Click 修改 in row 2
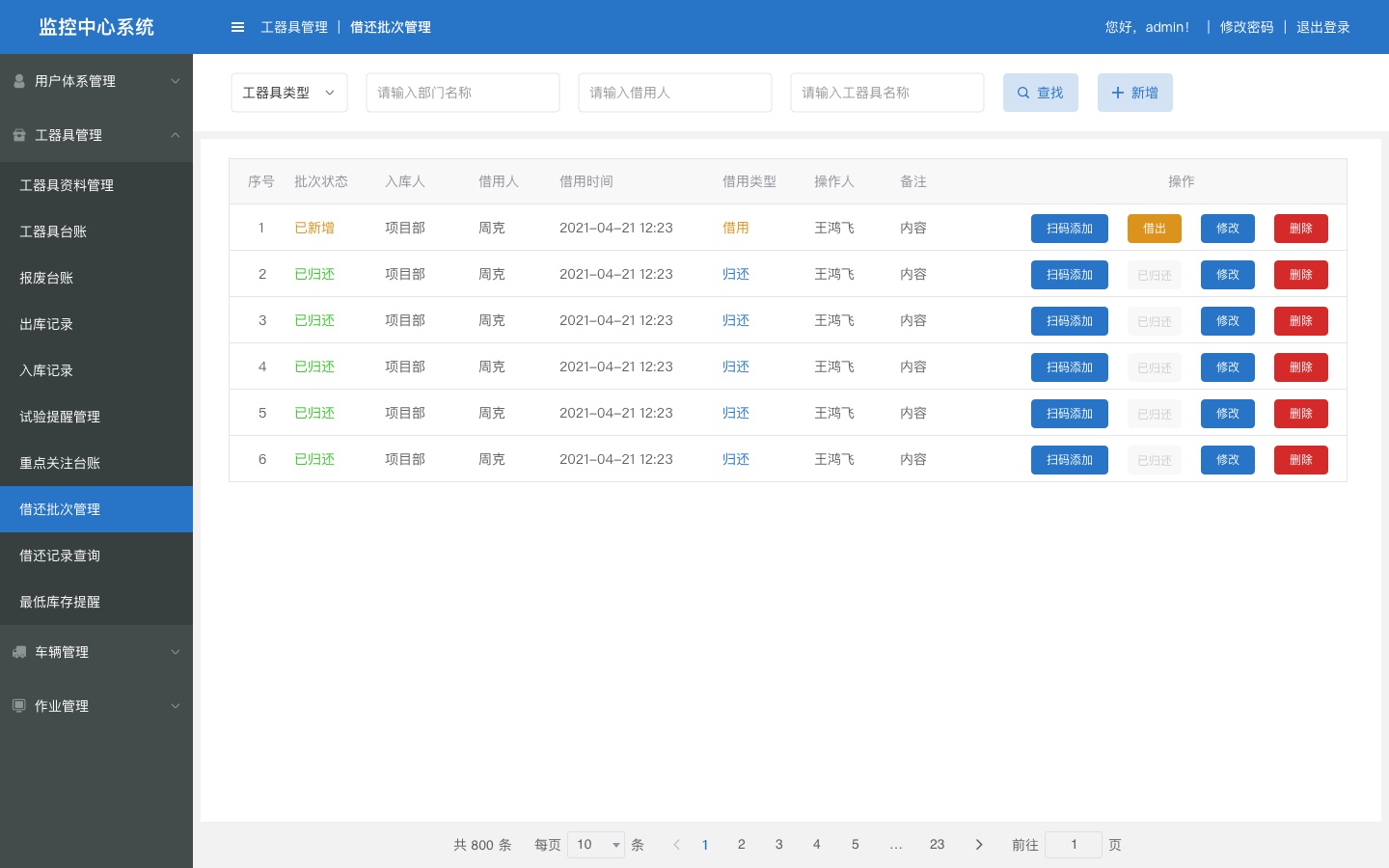This screenshot has width=1389, height=868. pos(1228,275)
